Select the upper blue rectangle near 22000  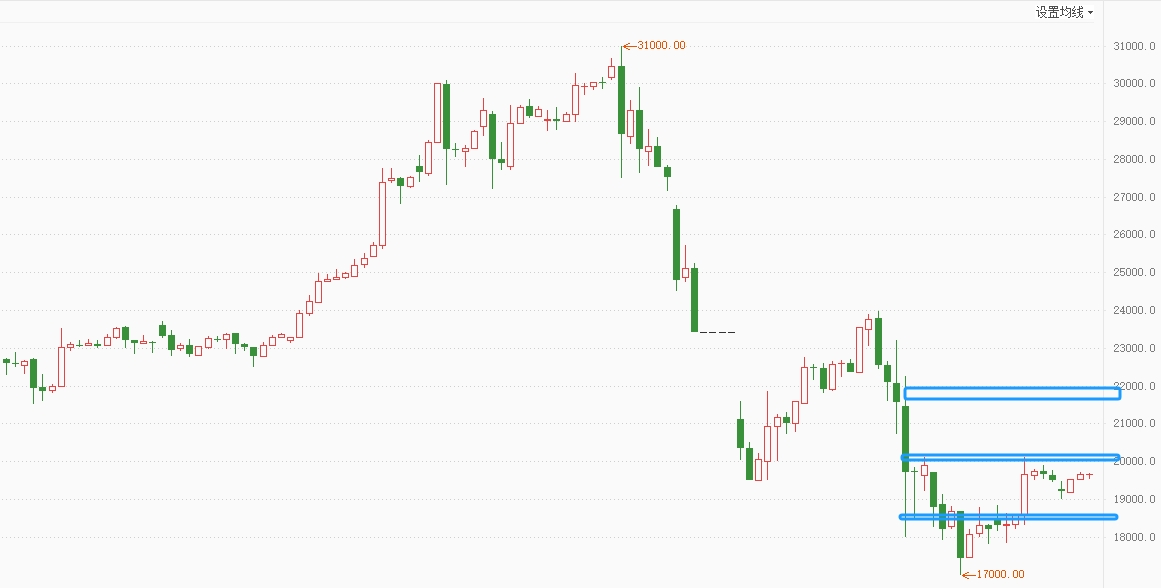1011,393
